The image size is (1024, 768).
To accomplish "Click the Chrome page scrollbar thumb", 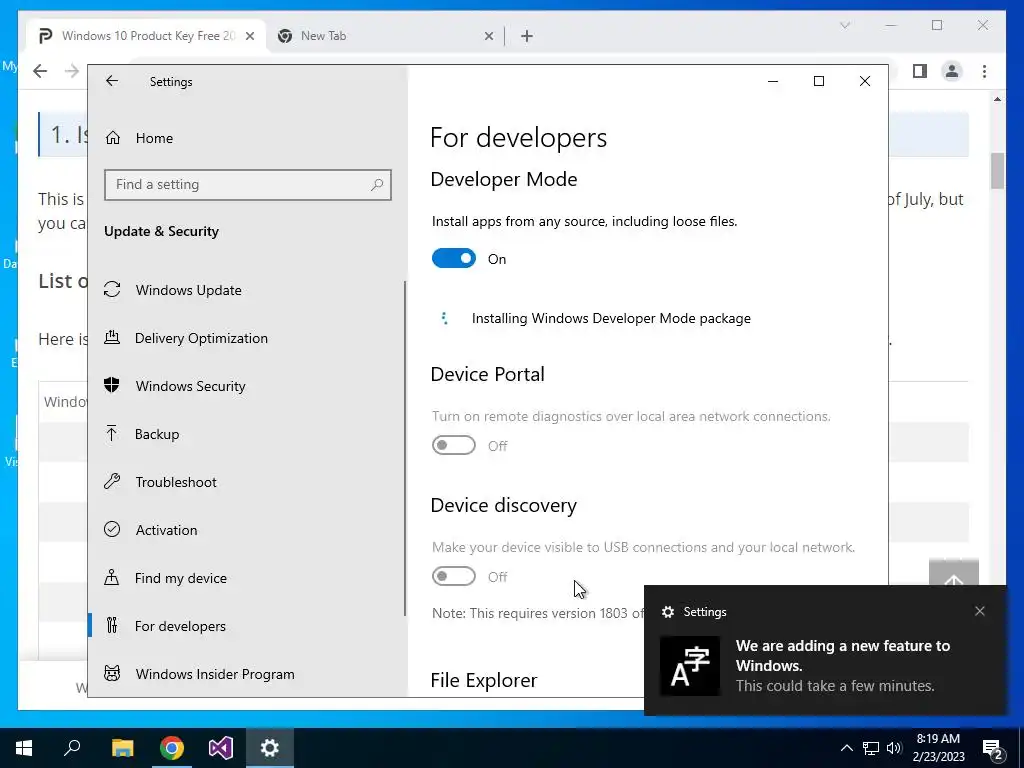I will (x=997, y=170).
